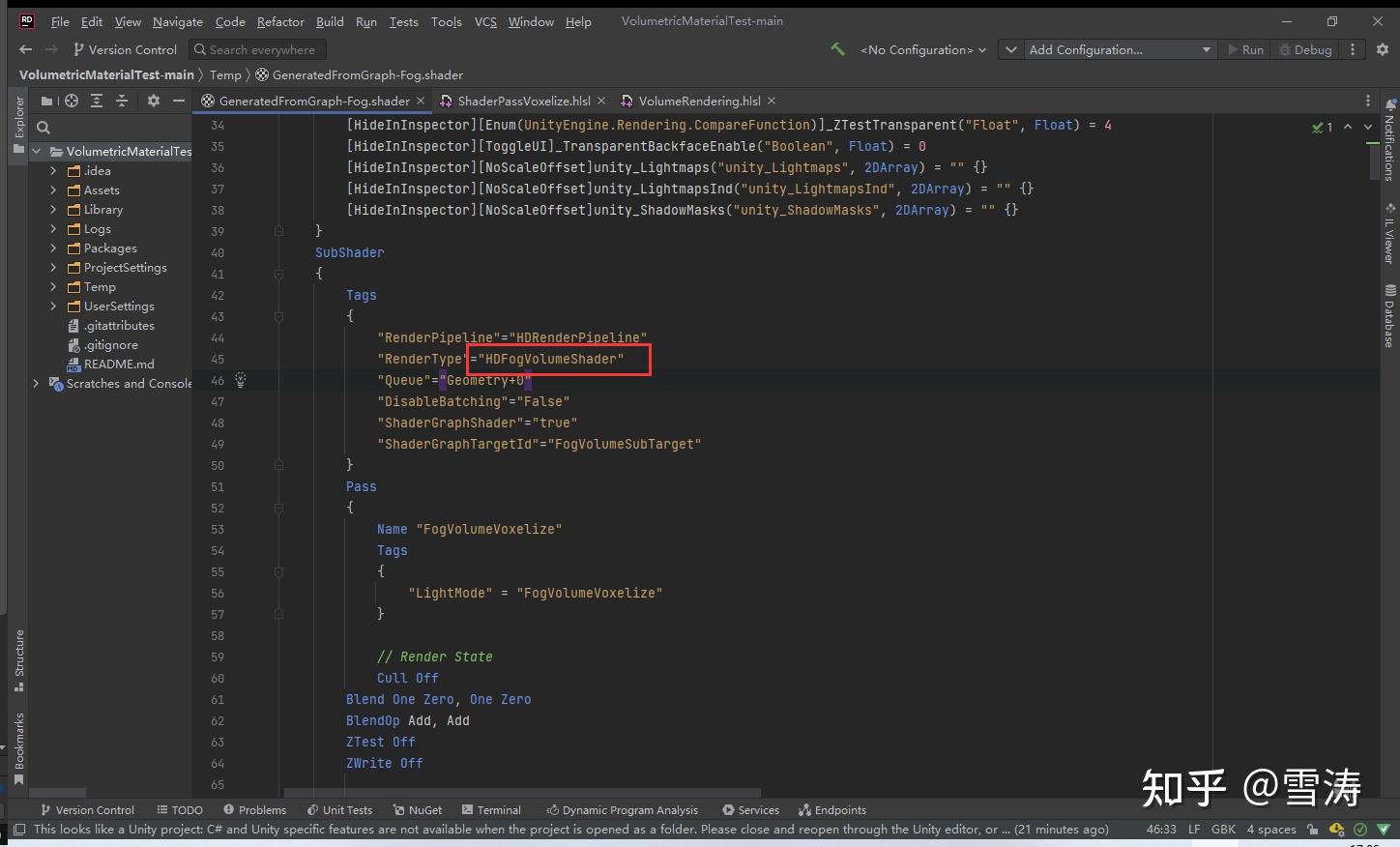Viewport: 1400px width, 847px height.
Task: Open Structure side panel
Action: click(x=18, y=660)
